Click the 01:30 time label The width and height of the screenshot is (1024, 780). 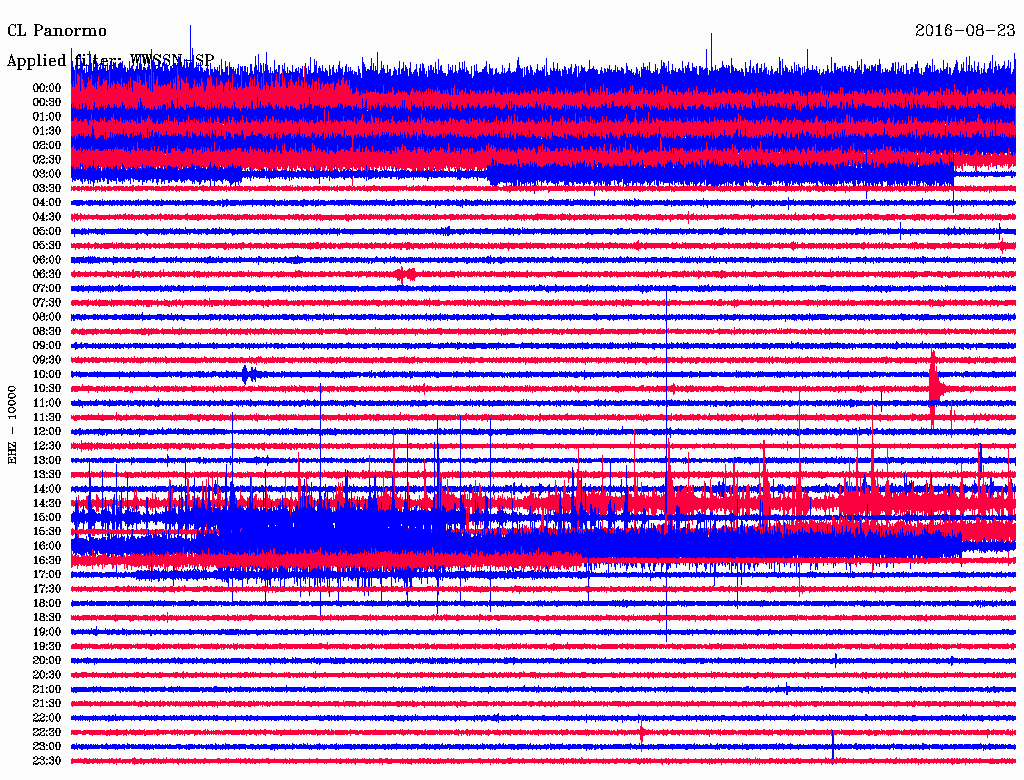click(x=46, y=131)
